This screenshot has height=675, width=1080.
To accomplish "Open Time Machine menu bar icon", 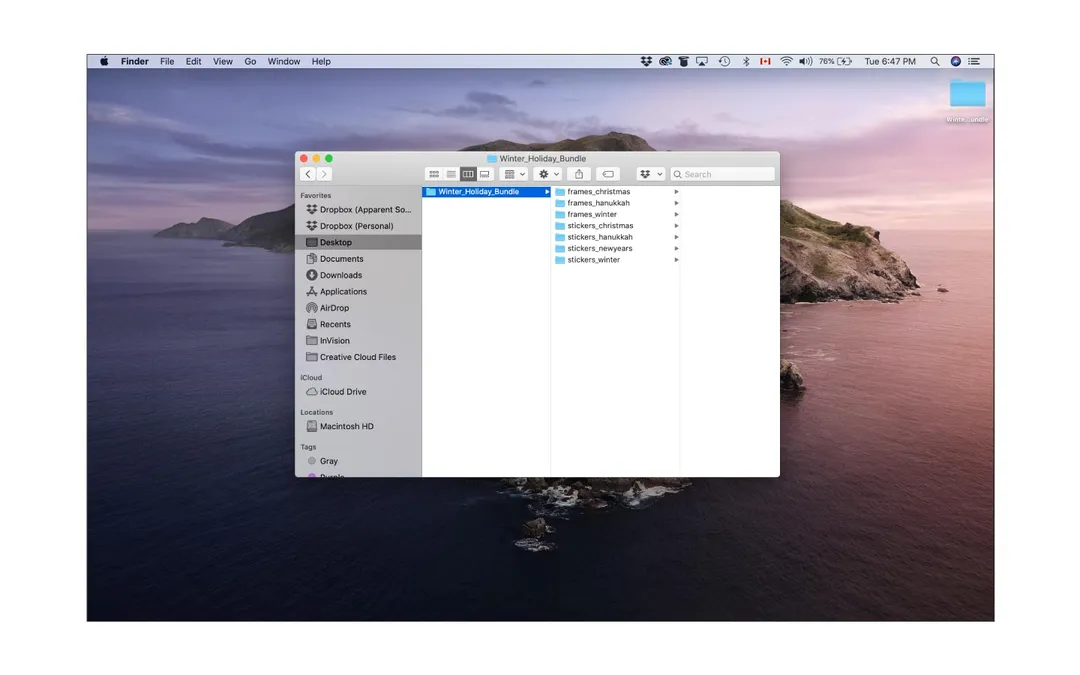I will pos(725,61).
